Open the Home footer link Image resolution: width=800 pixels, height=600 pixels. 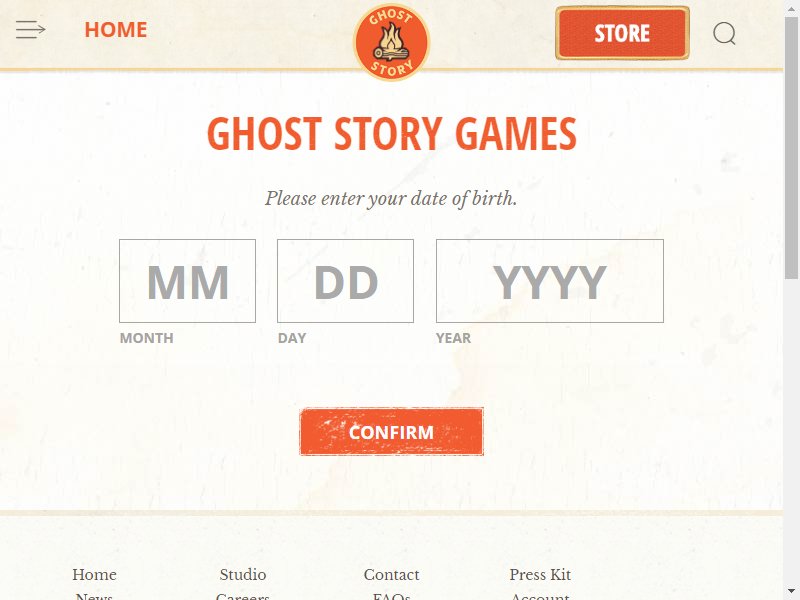click(x=94, y=574)
